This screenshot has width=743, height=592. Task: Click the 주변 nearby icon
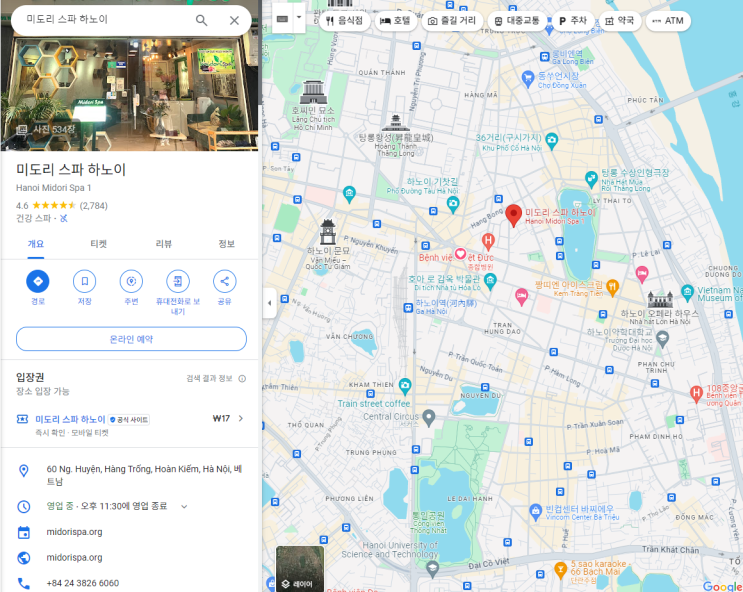131,281
